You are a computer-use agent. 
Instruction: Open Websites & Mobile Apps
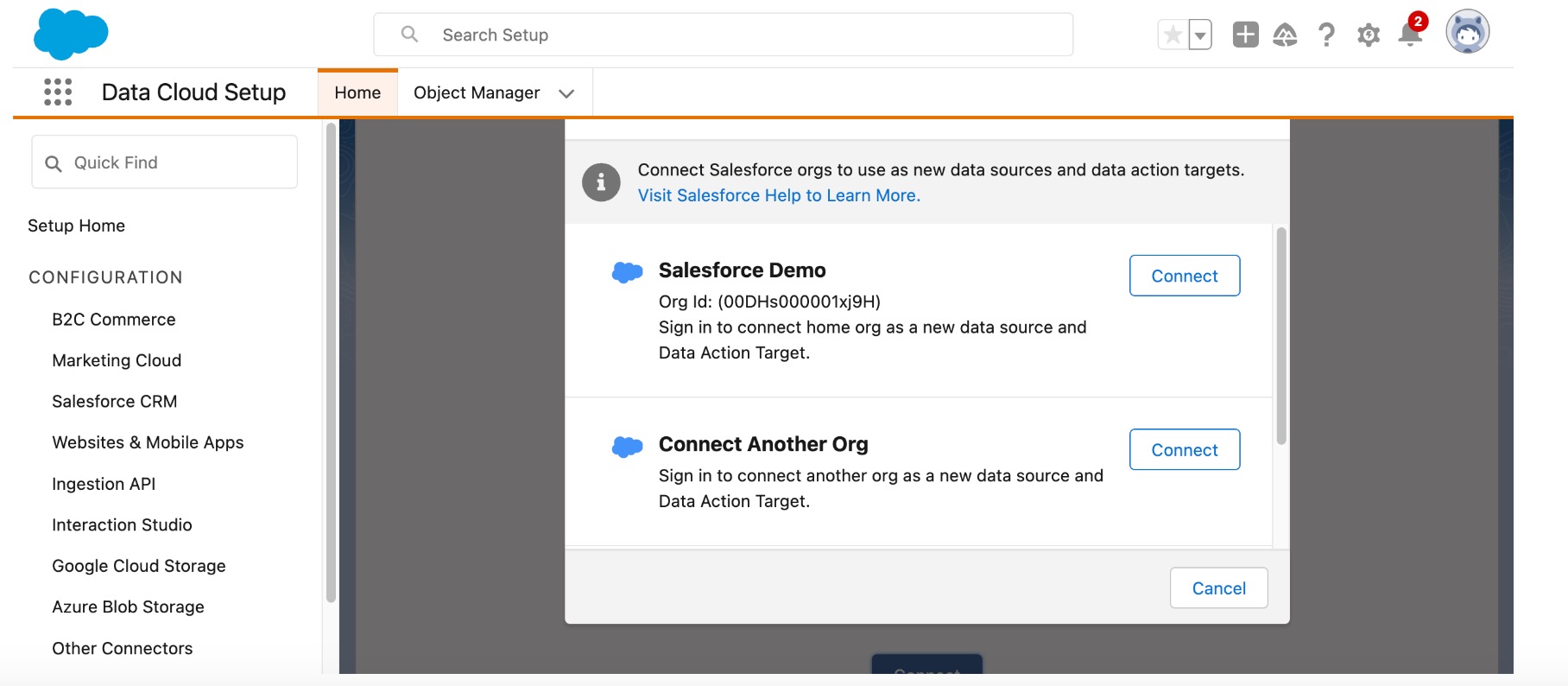(148, 442)
